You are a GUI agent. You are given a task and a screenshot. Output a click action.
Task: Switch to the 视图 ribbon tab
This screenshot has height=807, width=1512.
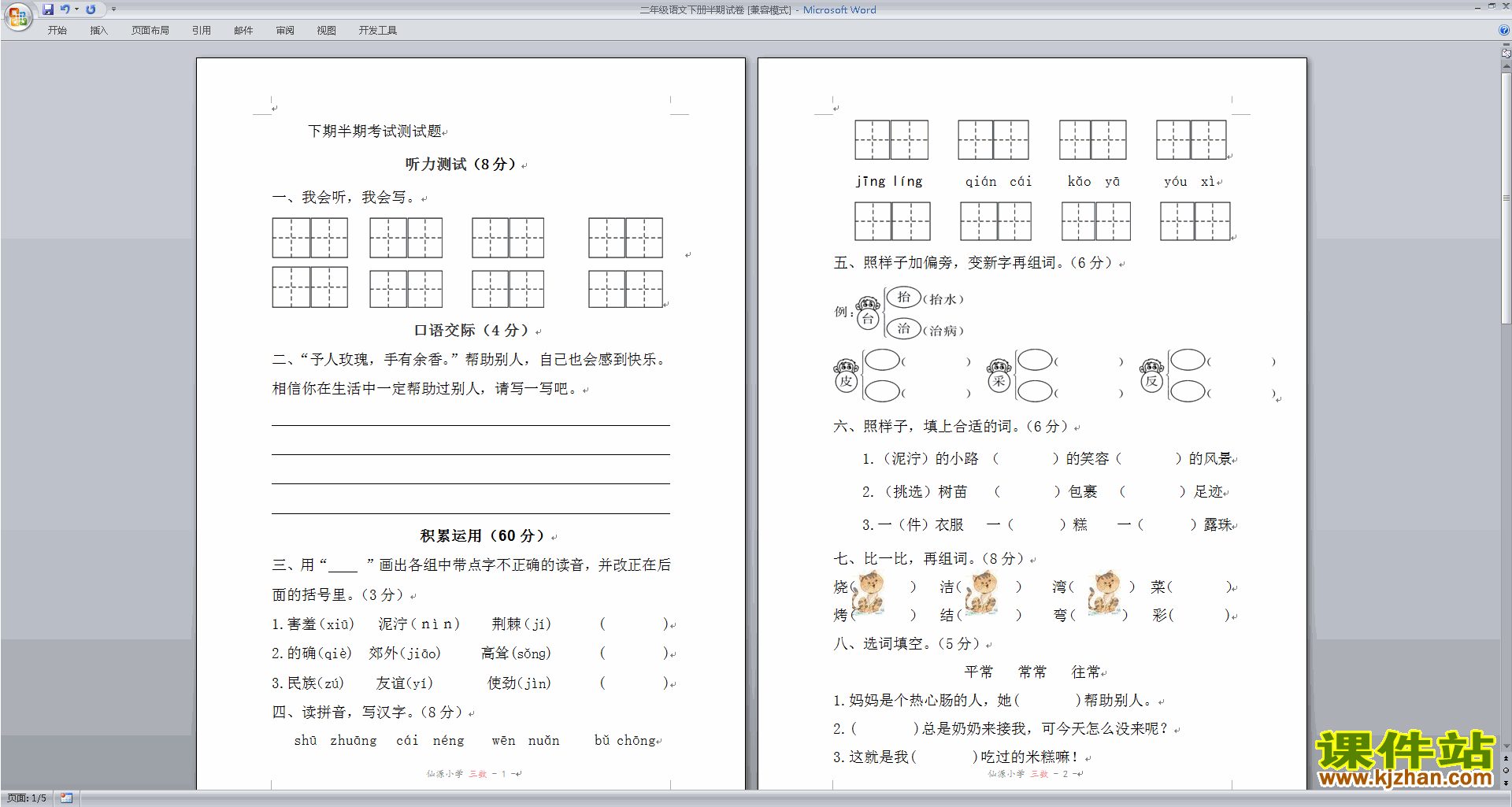pos(326,31)
